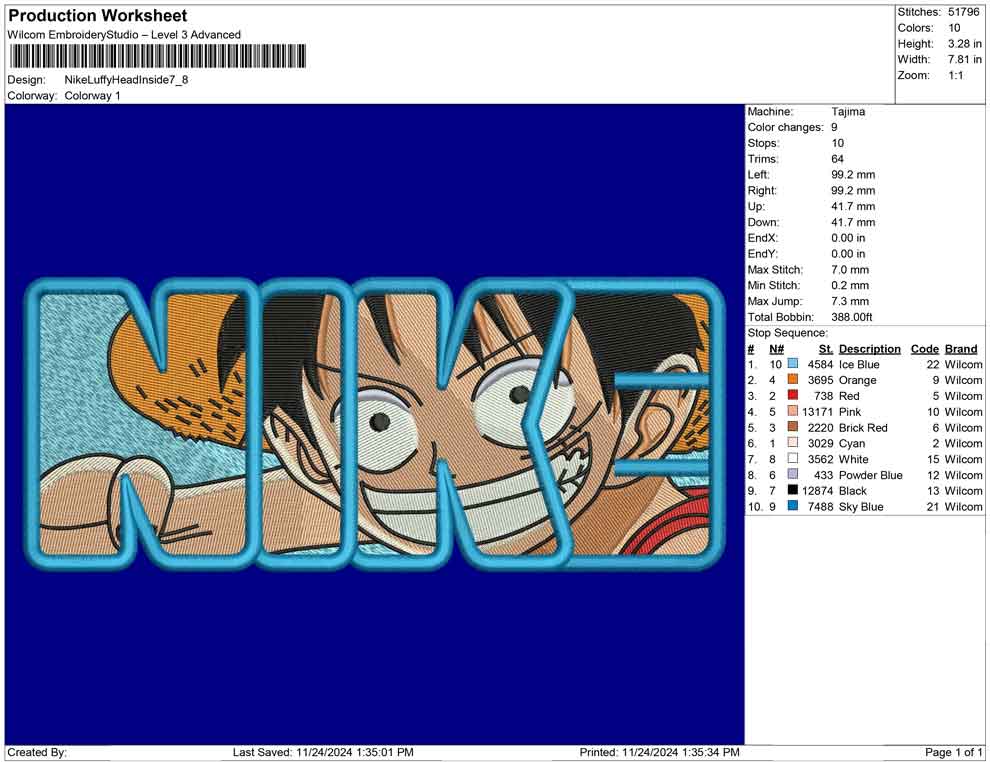This screenshot has width=990, height=762.
Task: Click the NIKE Luffy embroidery design preview
Action: point(375,424)
